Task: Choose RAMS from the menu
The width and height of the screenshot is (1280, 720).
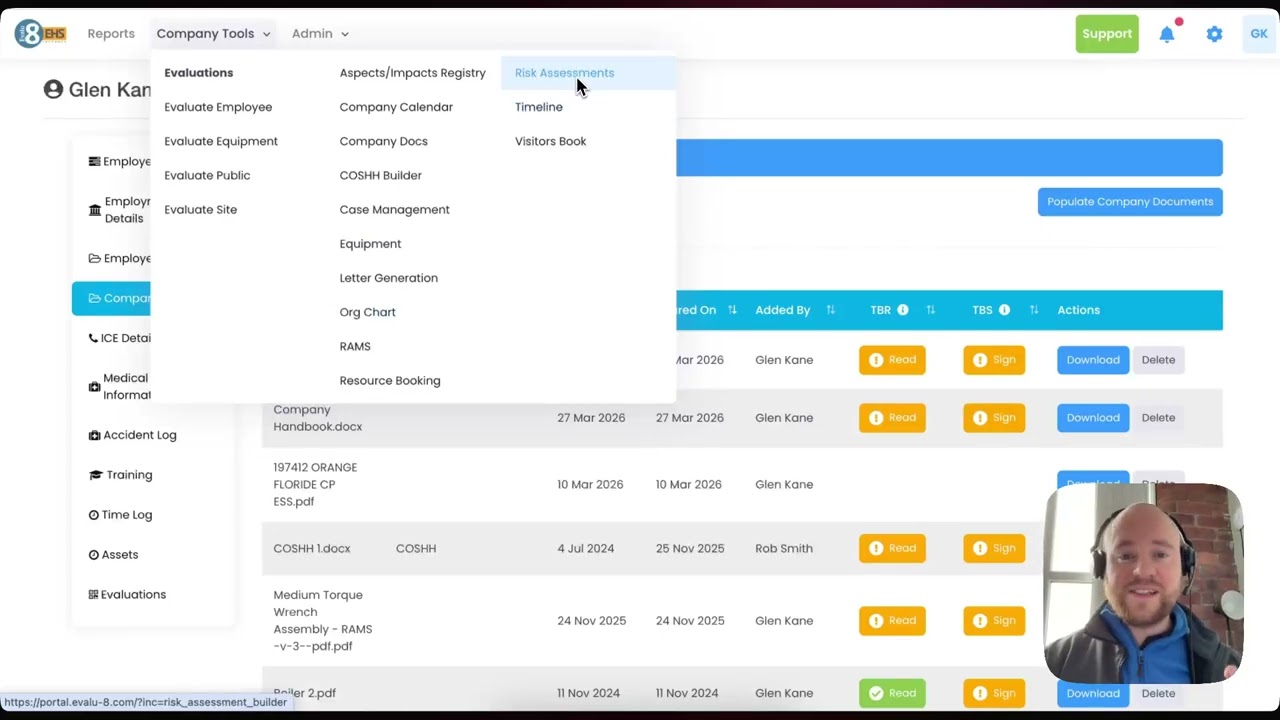Action: [355, 346]
